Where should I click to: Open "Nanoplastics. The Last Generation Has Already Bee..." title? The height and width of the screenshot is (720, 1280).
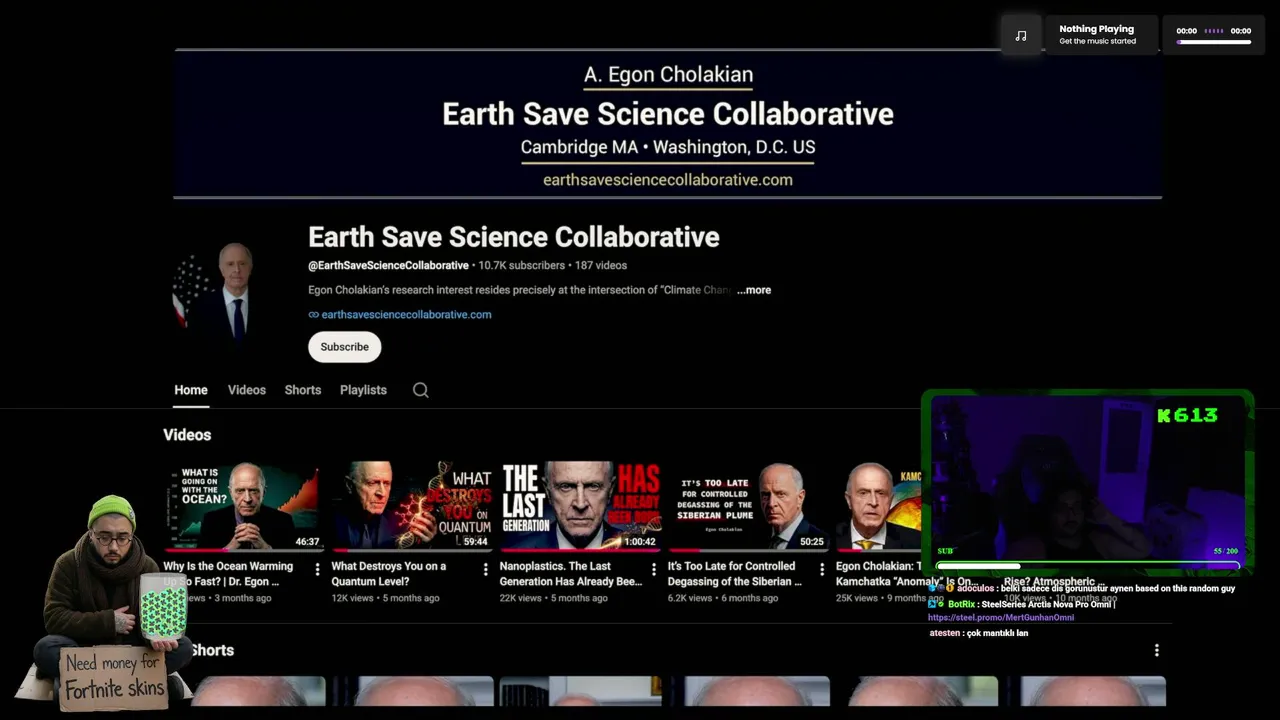[571, 573]
